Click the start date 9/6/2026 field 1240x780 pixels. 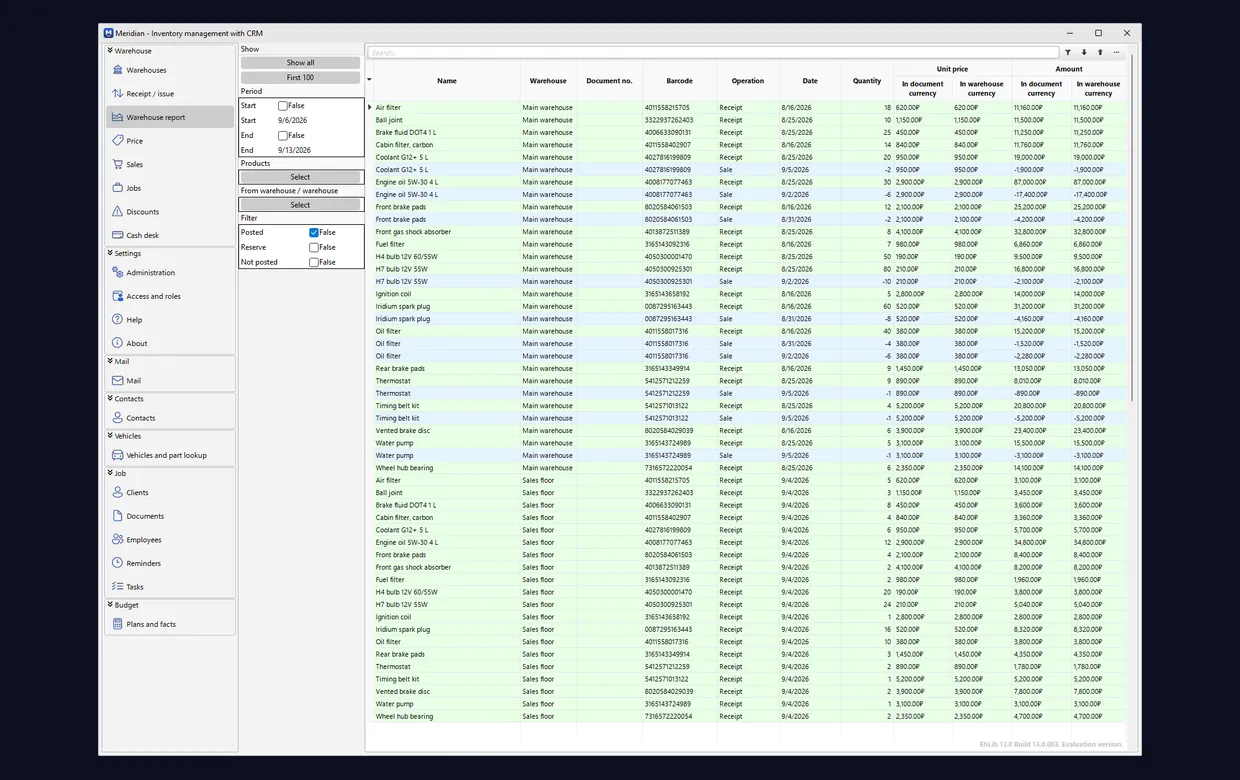[320, 120]
